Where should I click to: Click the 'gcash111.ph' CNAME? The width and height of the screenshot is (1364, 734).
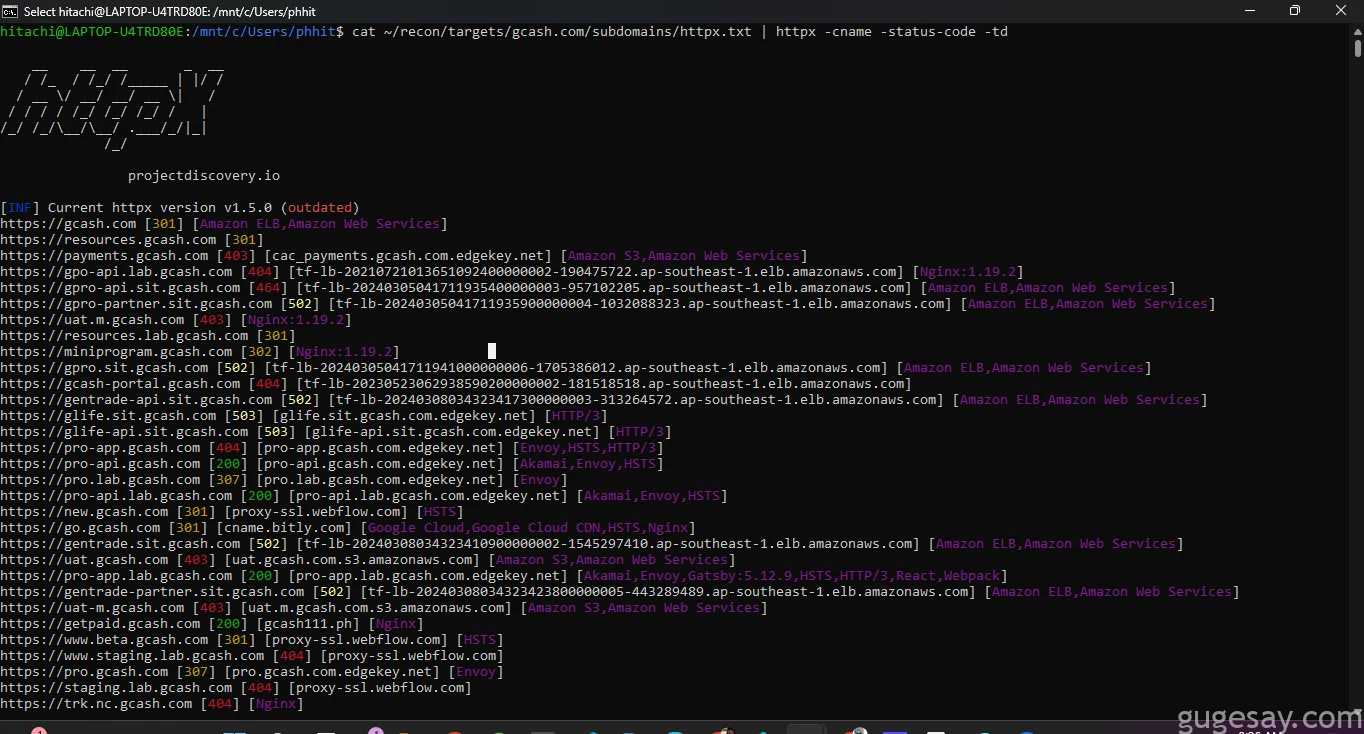pos(308,623)
